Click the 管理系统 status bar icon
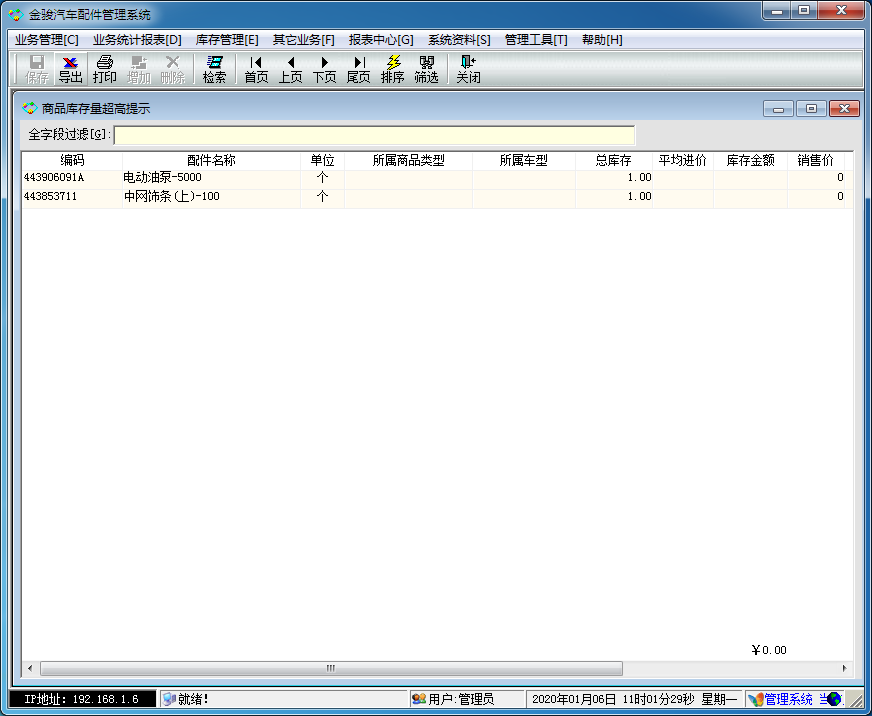The width and height of the screenshot is (872, 716). point(755,699)
